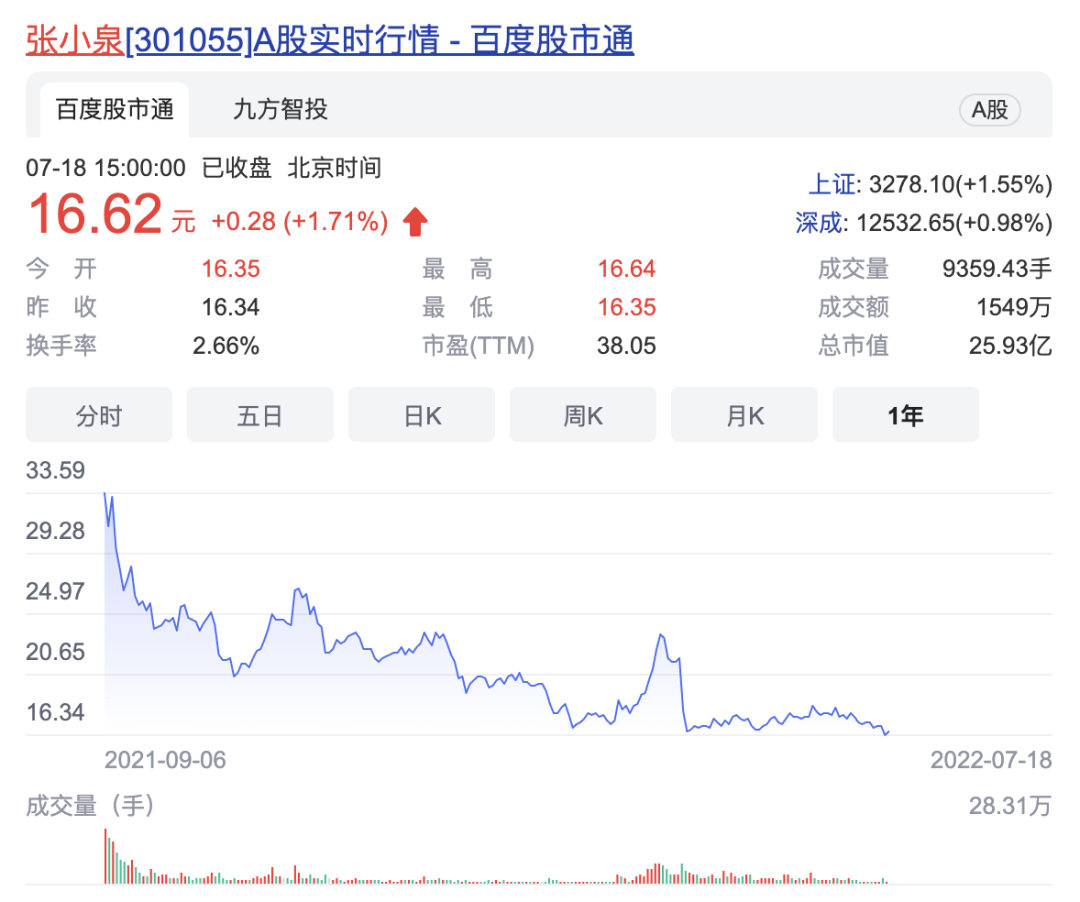Switch to the 九方智投 tab
Viewport: 1080px width, 902px height.
point(280,109)
